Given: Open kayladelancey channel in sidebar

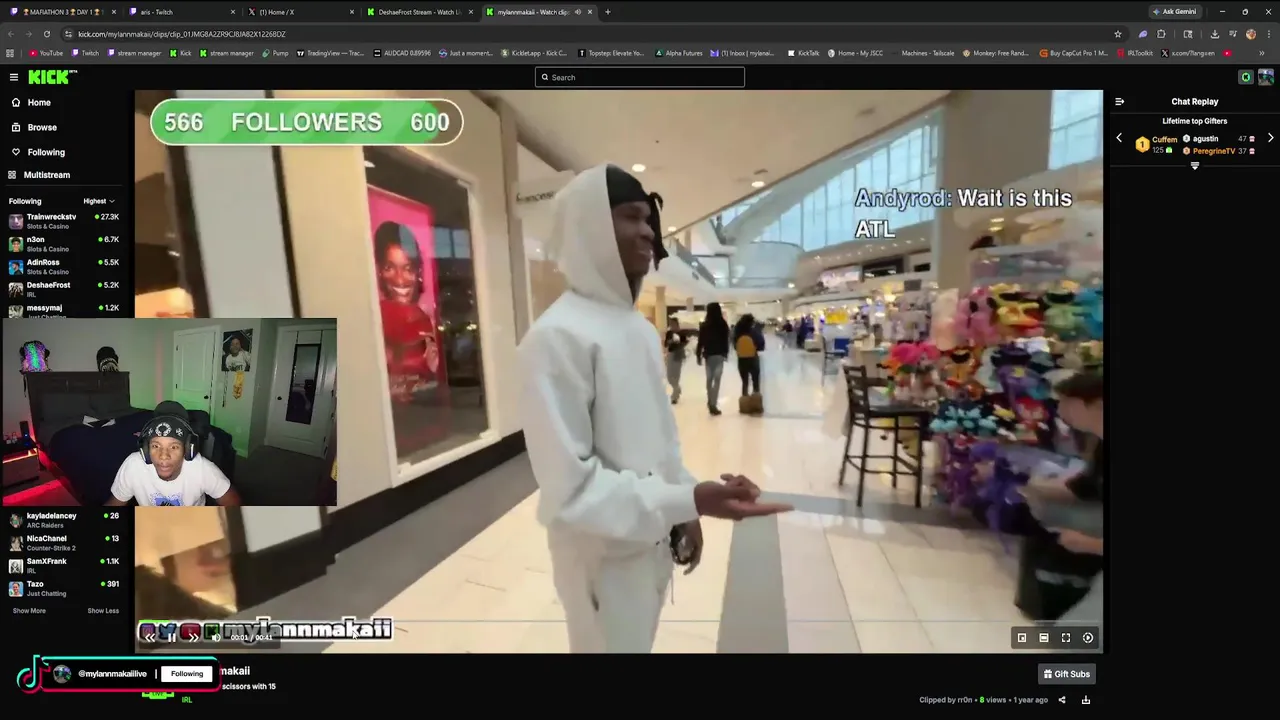Looking at the screenshot, I should 66,520.
